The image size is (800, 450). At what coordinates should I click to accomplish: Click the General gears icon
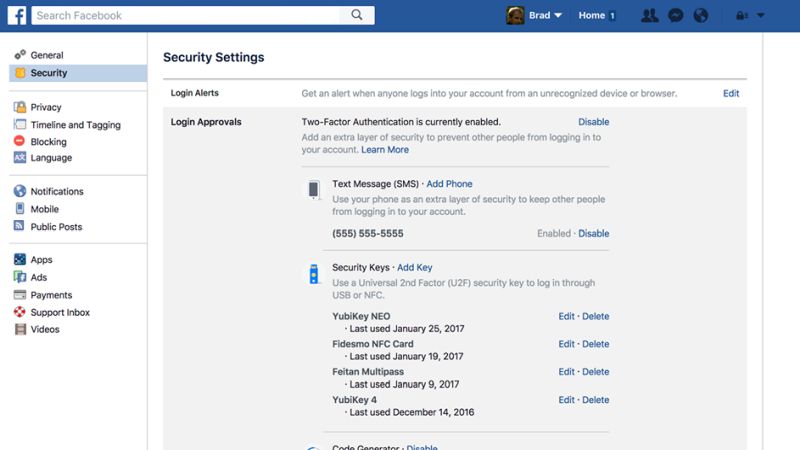20,55
